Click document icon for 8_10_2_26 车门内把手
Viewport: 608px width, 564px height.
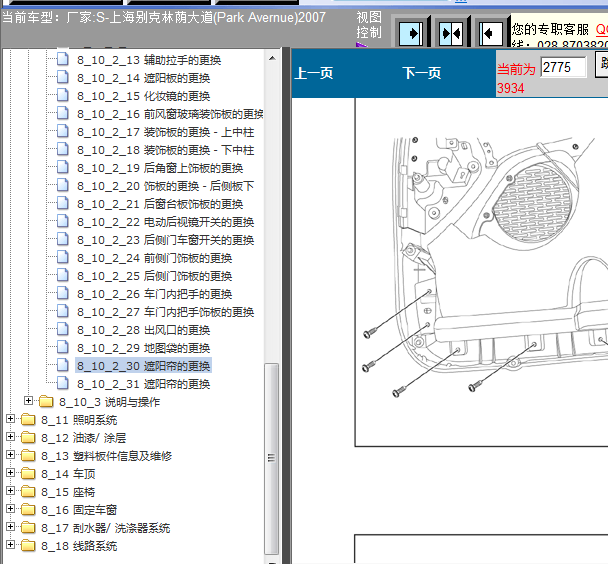[62, 294]
